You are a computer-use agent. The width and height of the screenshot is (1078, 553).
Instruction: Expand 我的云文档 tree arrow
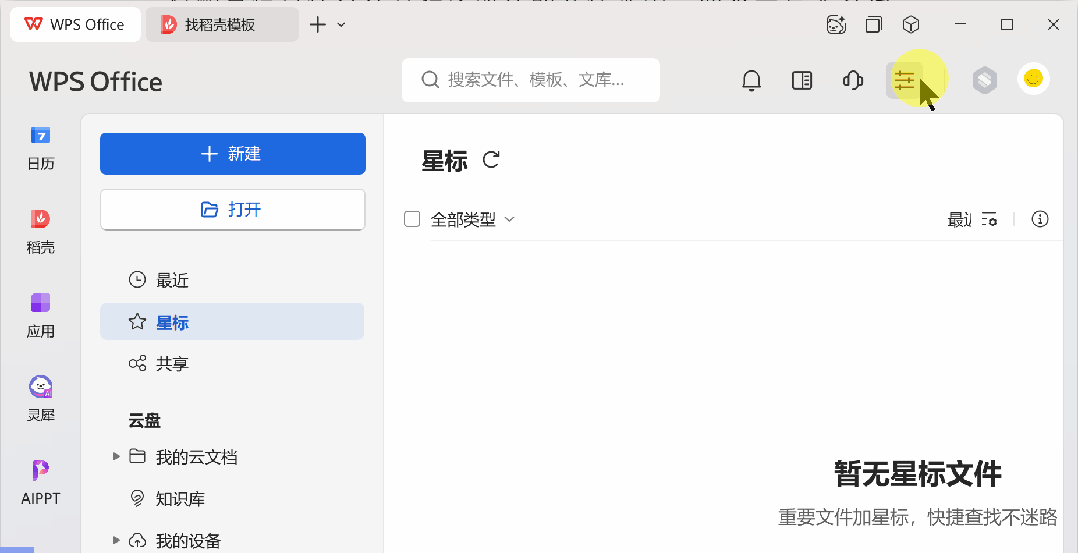tap(116, 456)
